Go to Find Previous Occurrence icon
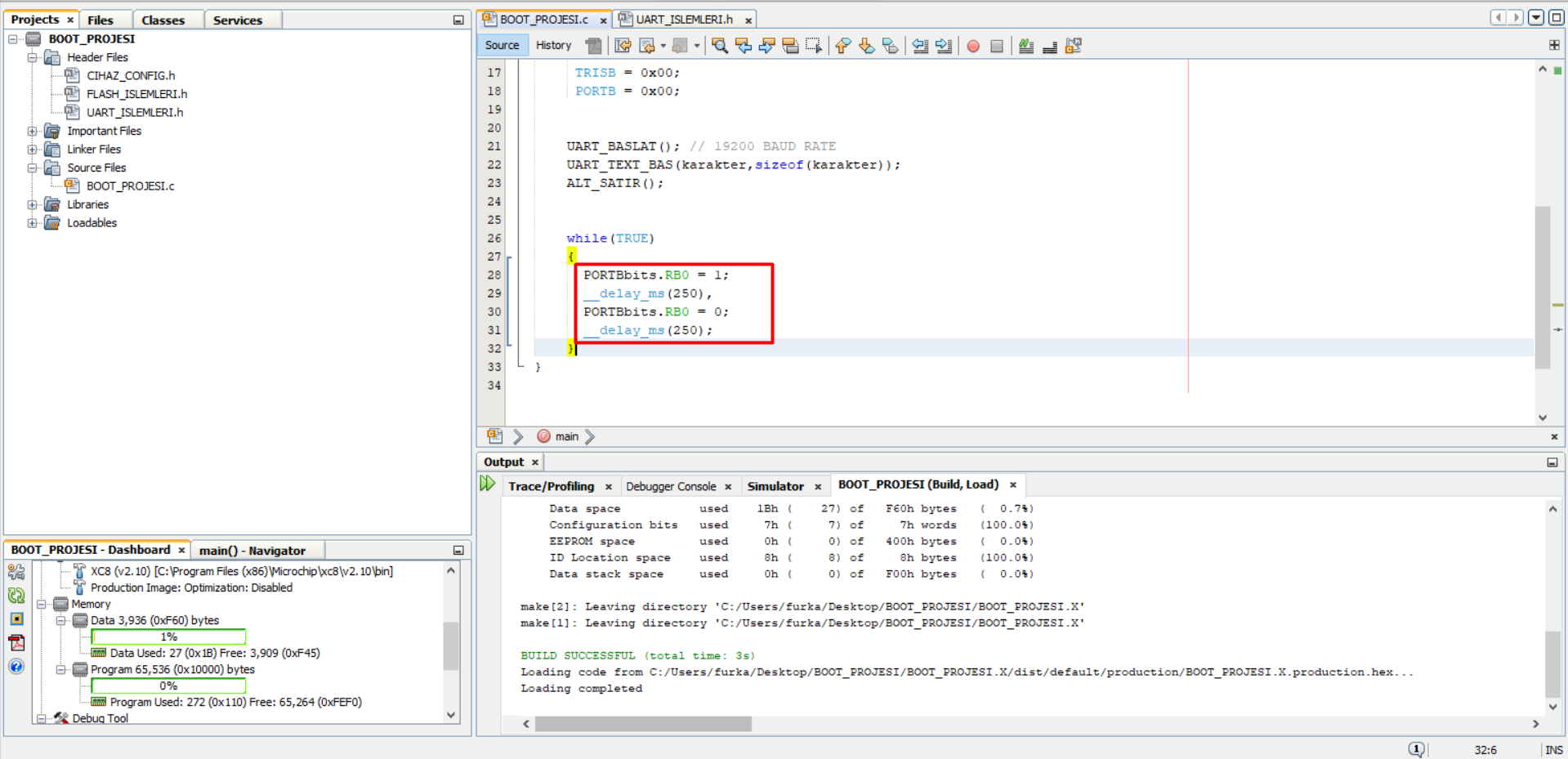The height and width of the screenshot is (759, 1568). (743, 46)
